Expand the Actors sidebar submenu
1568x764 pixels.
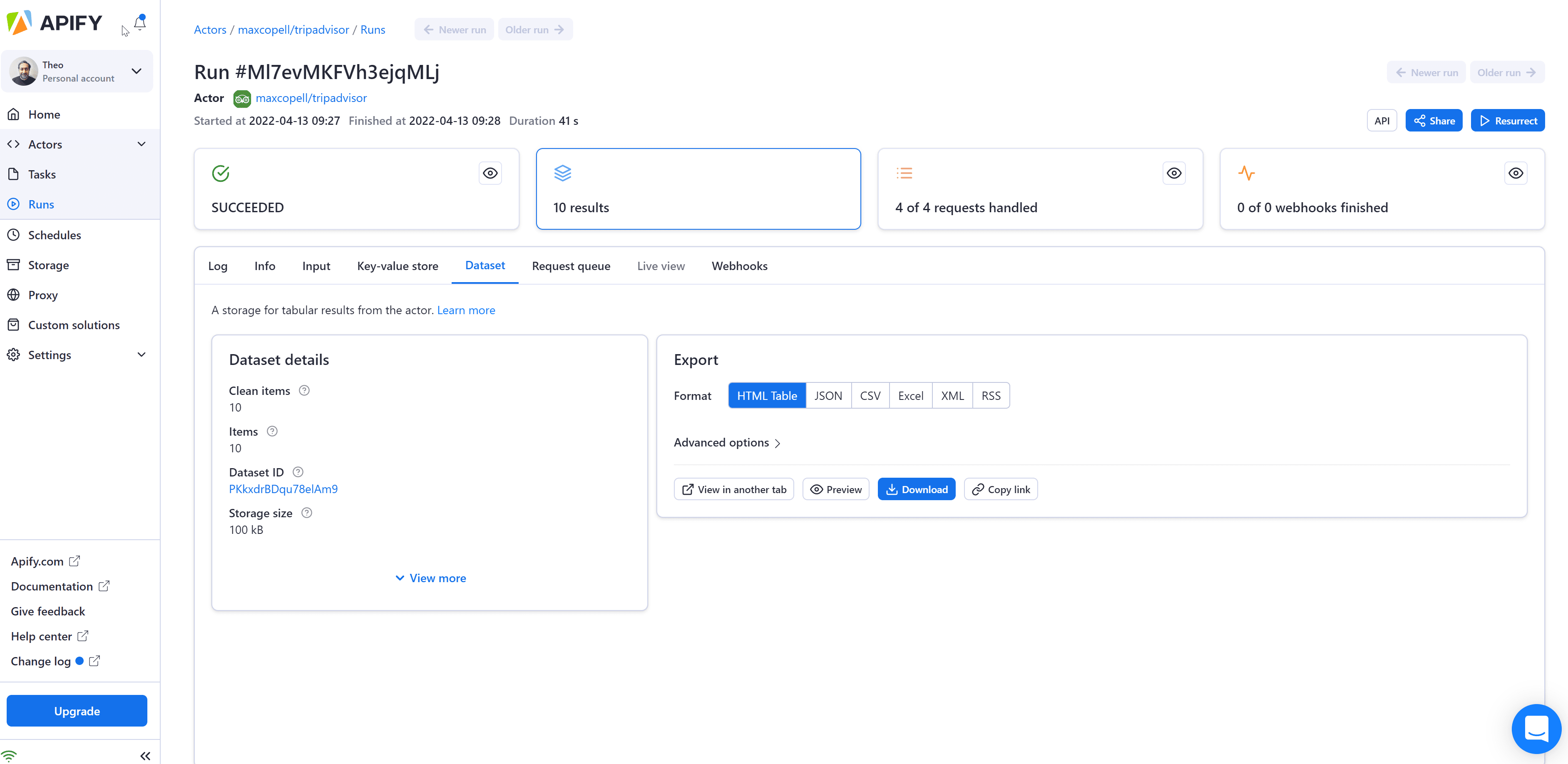141,144
